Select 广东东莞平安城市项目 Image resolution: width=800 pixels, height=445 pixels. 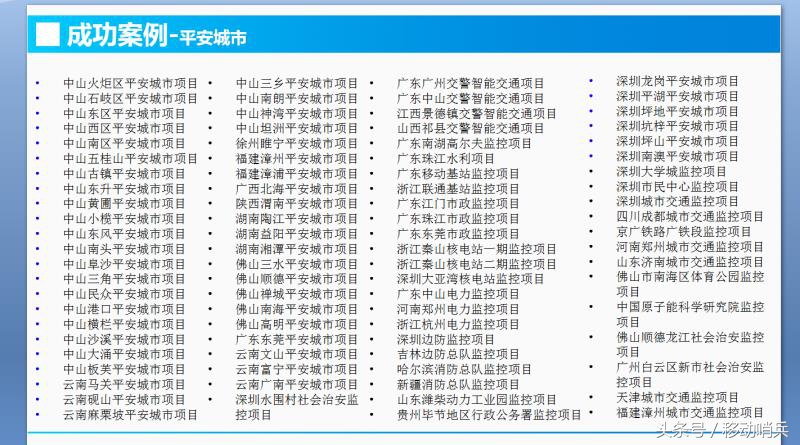point(297,339)
